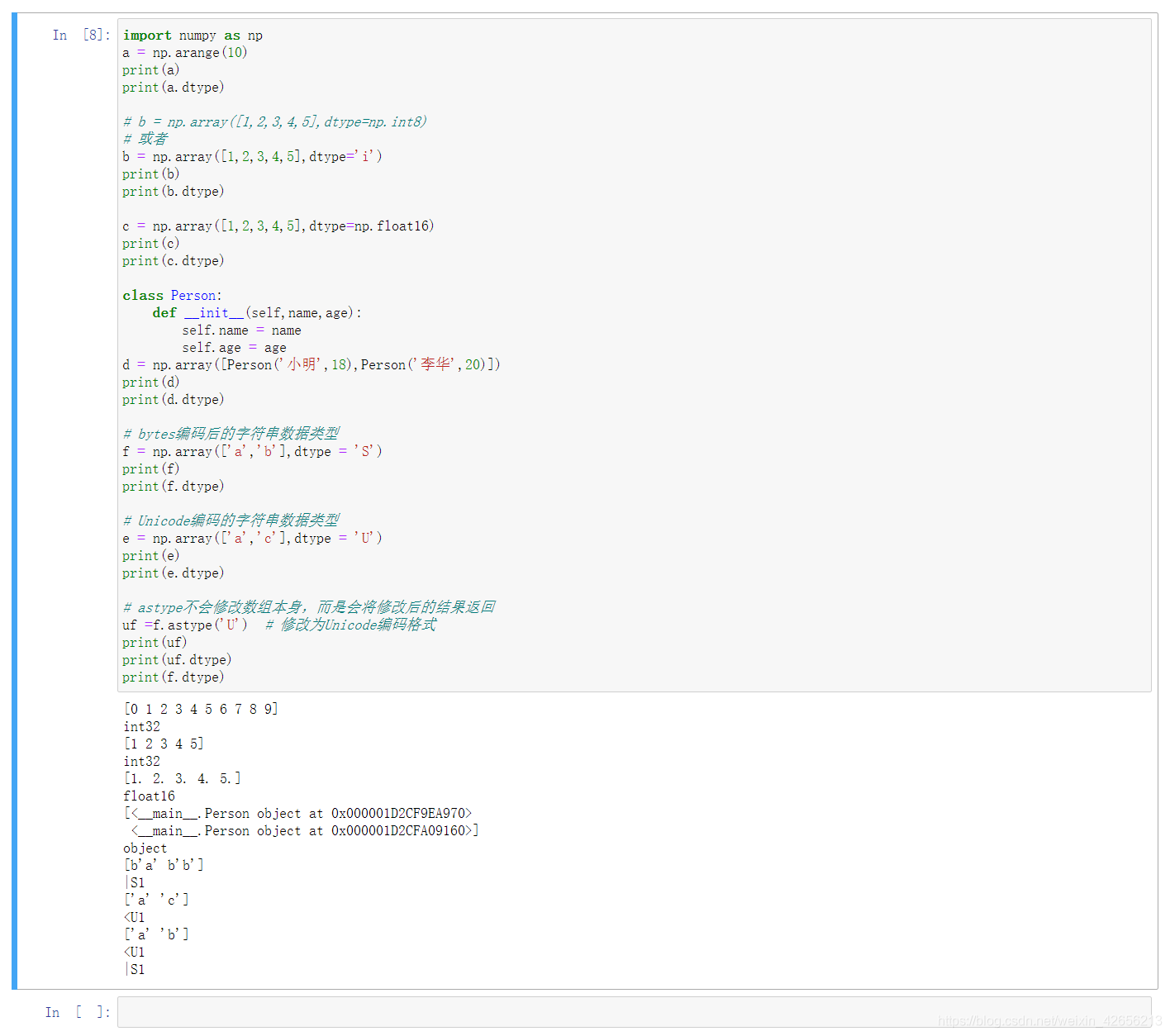
Task: Click the empty notebook input cell
Action: (634, 1011)
